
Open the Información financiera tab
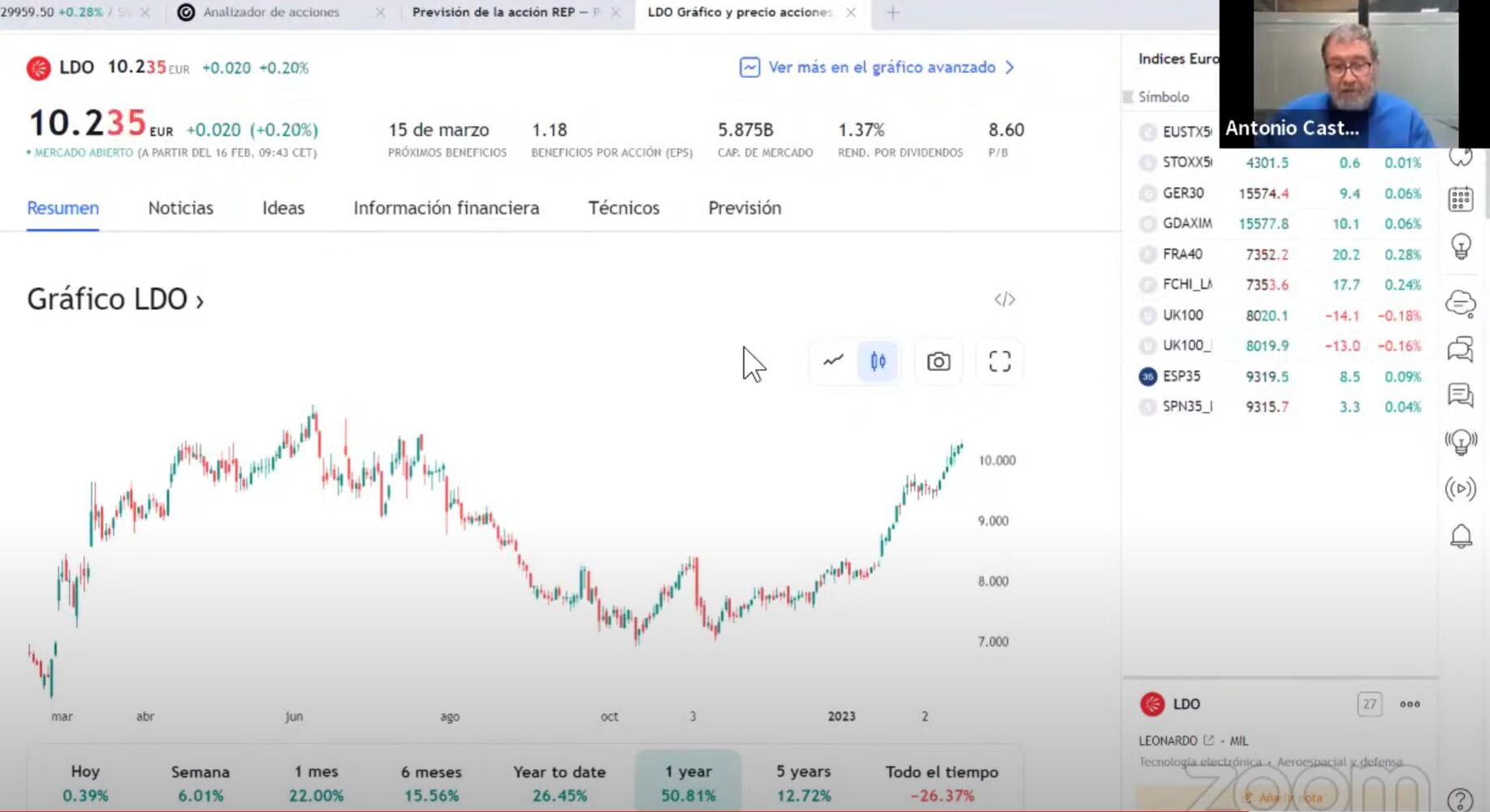[x=446, y=208]
